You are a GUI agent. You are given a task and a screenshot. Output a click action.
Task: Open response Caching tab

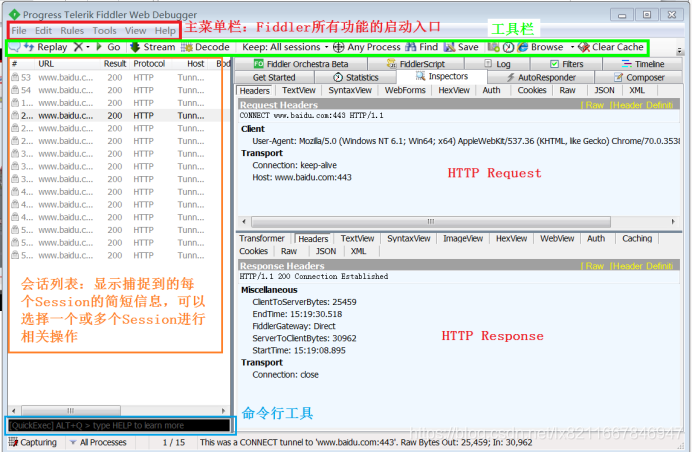coord(637,239)
